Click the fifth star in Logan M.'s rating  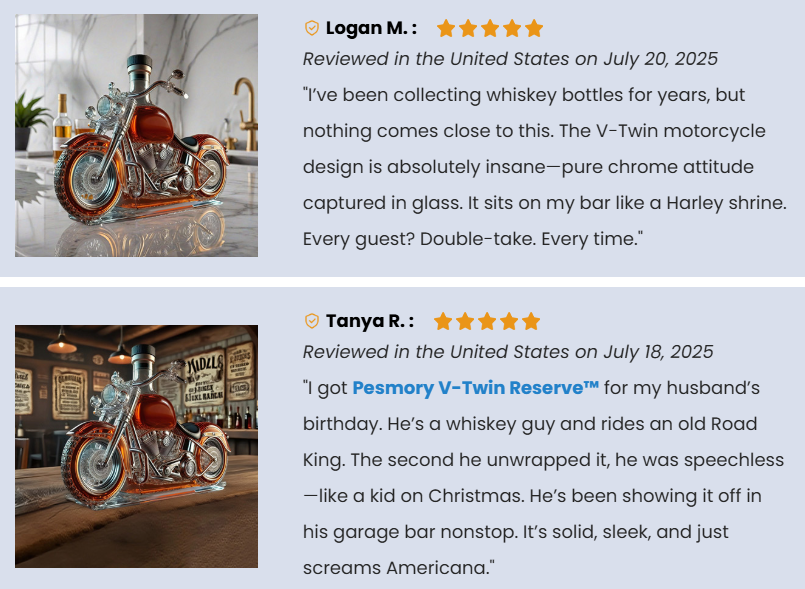point(534,28)
